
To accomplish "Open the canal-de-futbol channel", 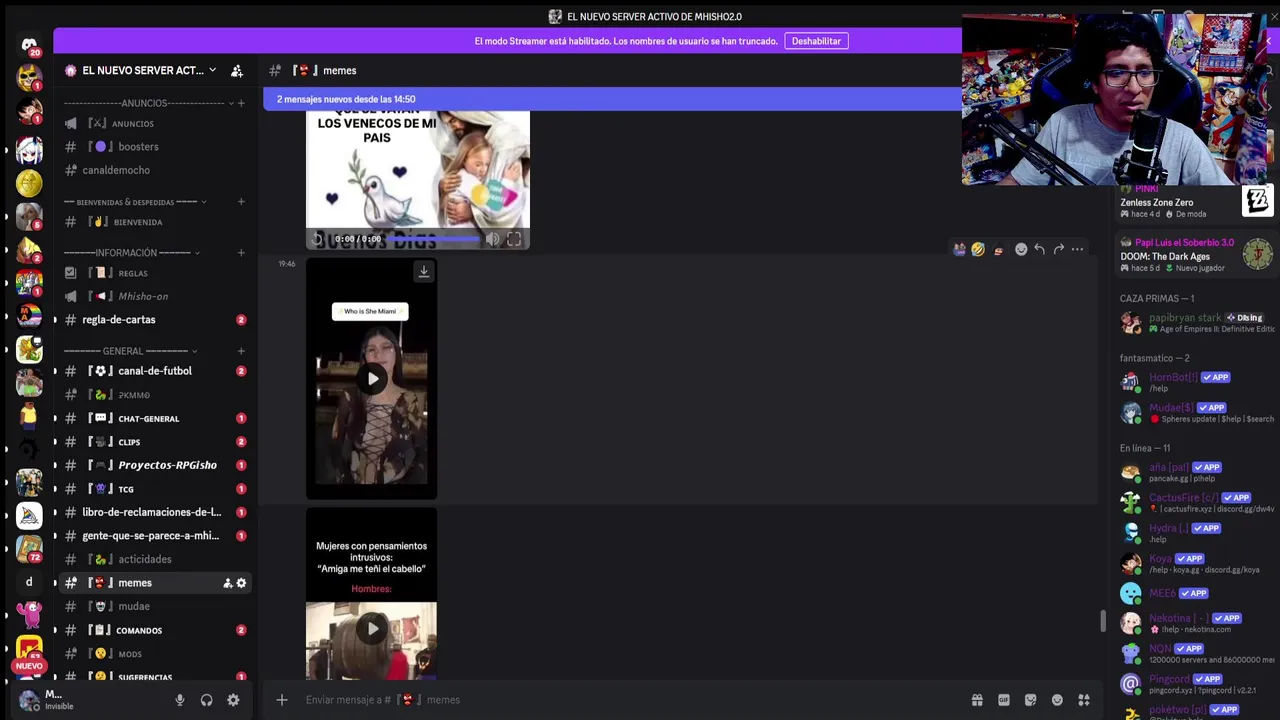I will click(x=155, y=371).
